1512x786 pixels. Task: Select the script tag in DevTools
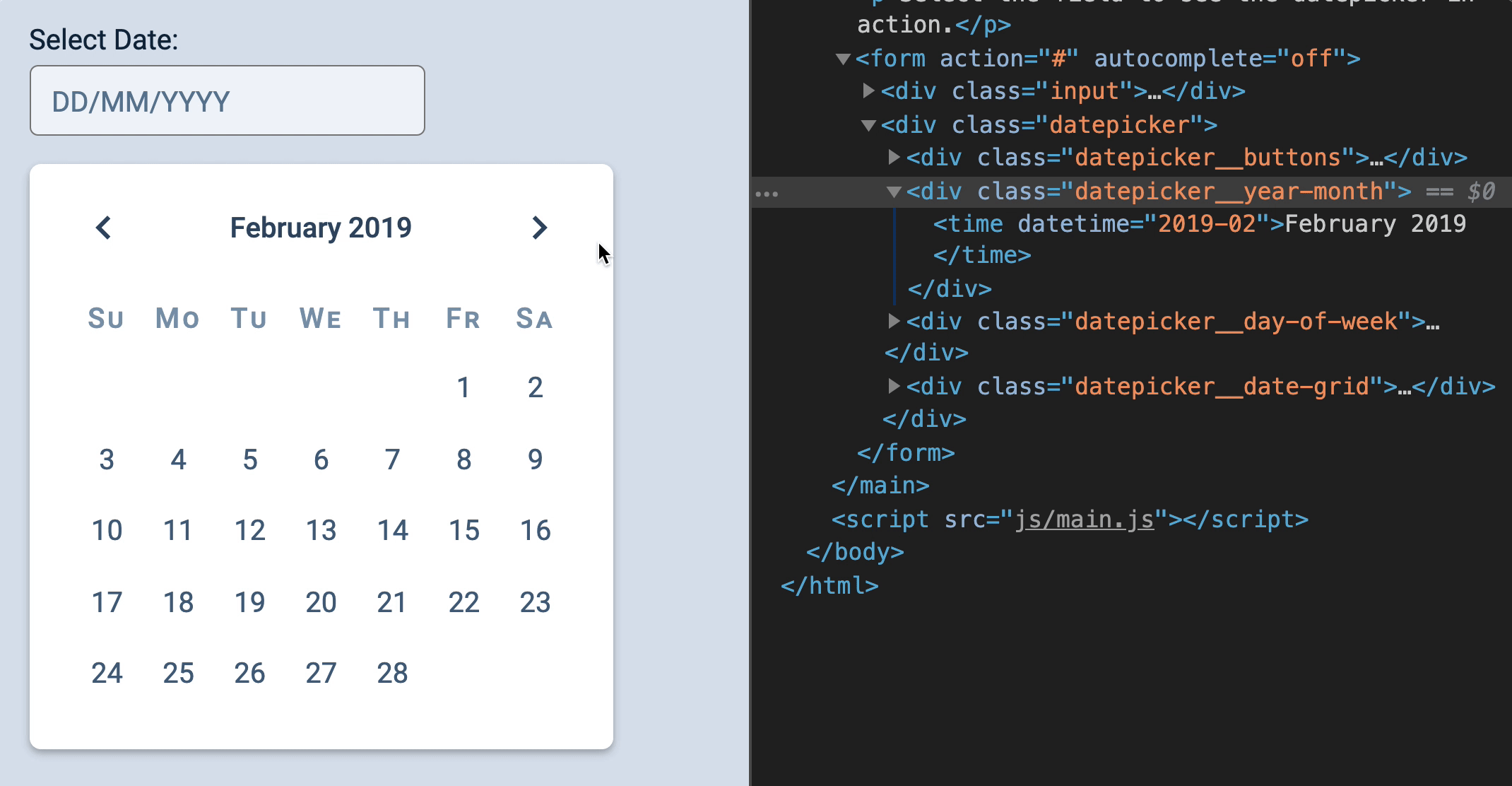click(883, 518)
